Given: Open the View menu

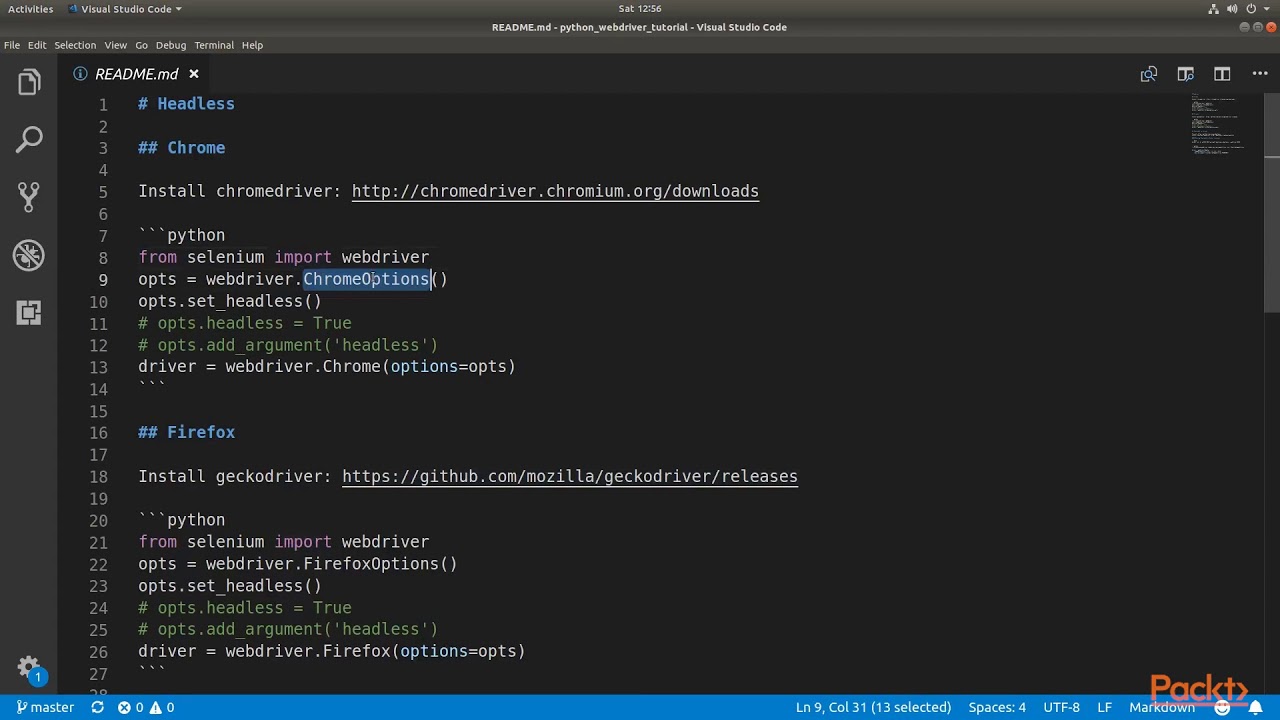Looking at the screenshot, I should pos(116,45).
